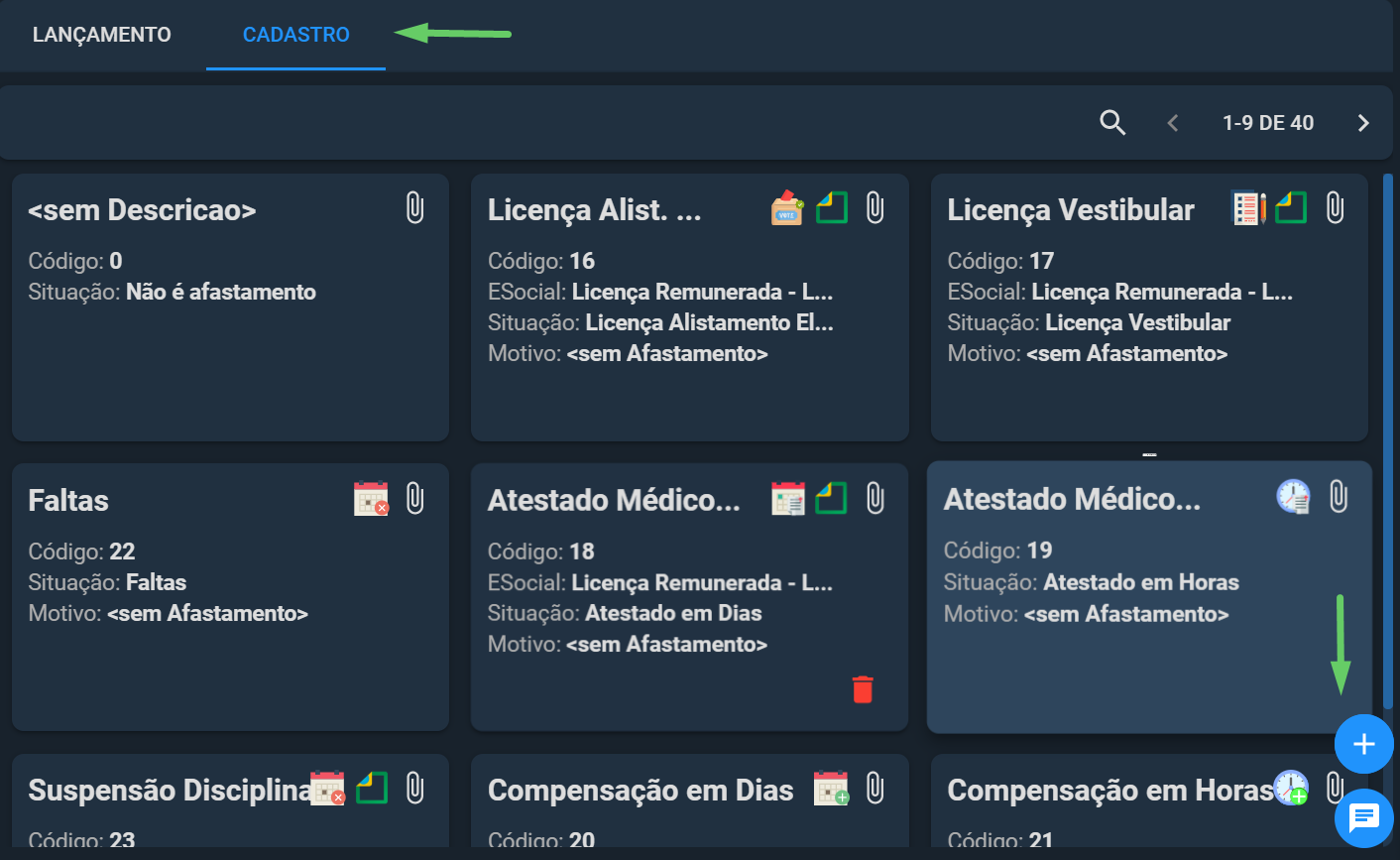Click paperclip on sem Descricao card

415,208
